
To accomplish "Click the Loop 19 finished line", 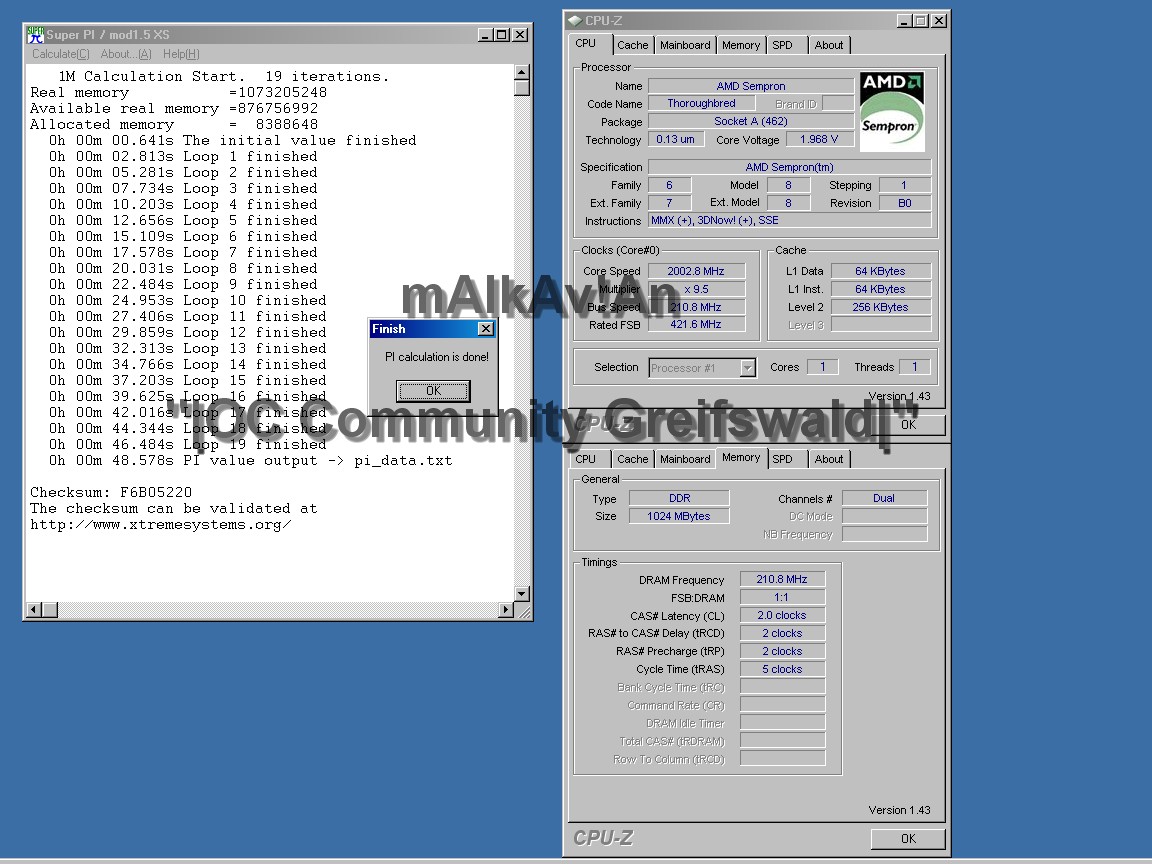I will pos(187,444).
